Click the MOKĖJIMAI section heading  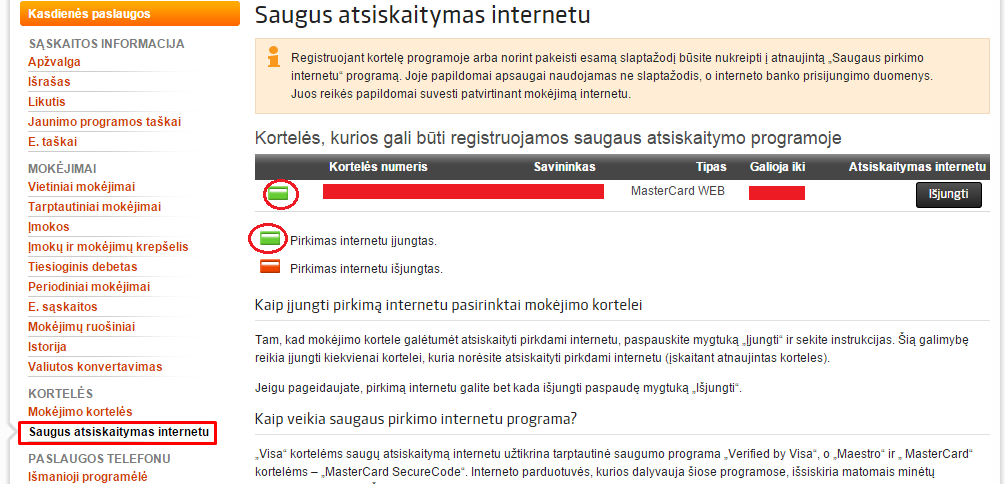click(62, 169)
